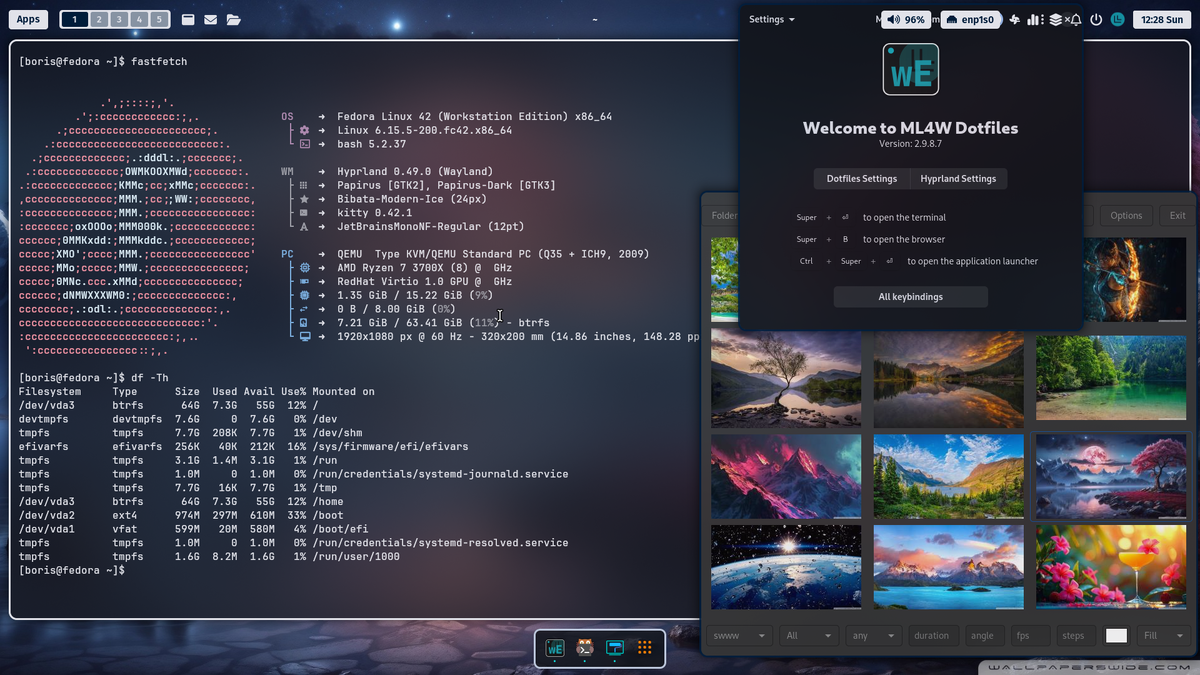The width and height of the screenshot is (1200, 675).
Task: Click 'Hyprland 0.49.0 (Wayland)' text in terminal
Action: point(415,172)
